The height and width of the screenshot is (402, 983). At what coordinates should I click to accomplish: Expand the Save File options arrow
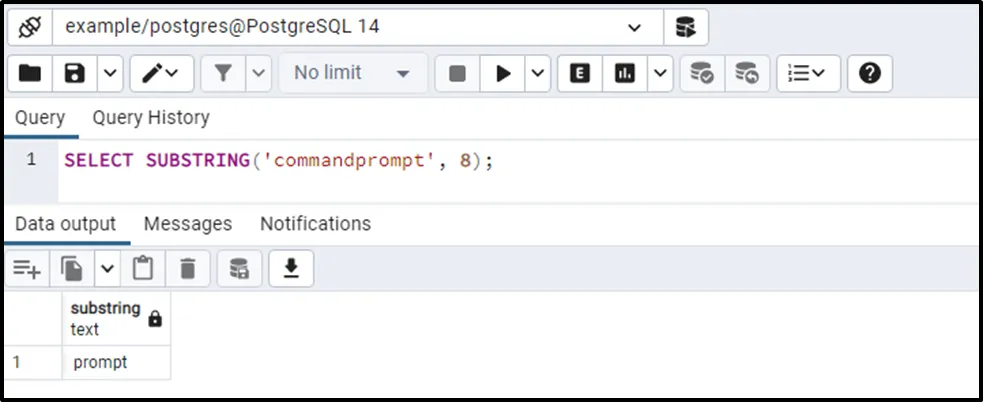point(109,73)
